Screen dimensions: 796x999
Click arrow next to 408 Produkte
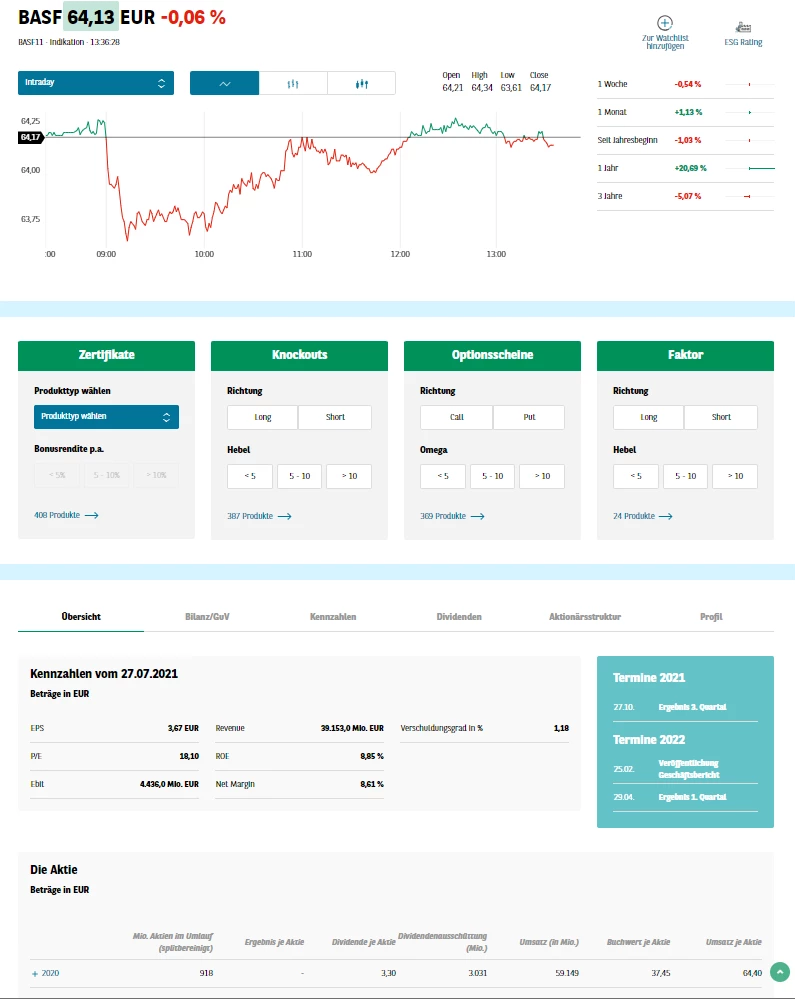pyautogui.click(x=92, y=515)
